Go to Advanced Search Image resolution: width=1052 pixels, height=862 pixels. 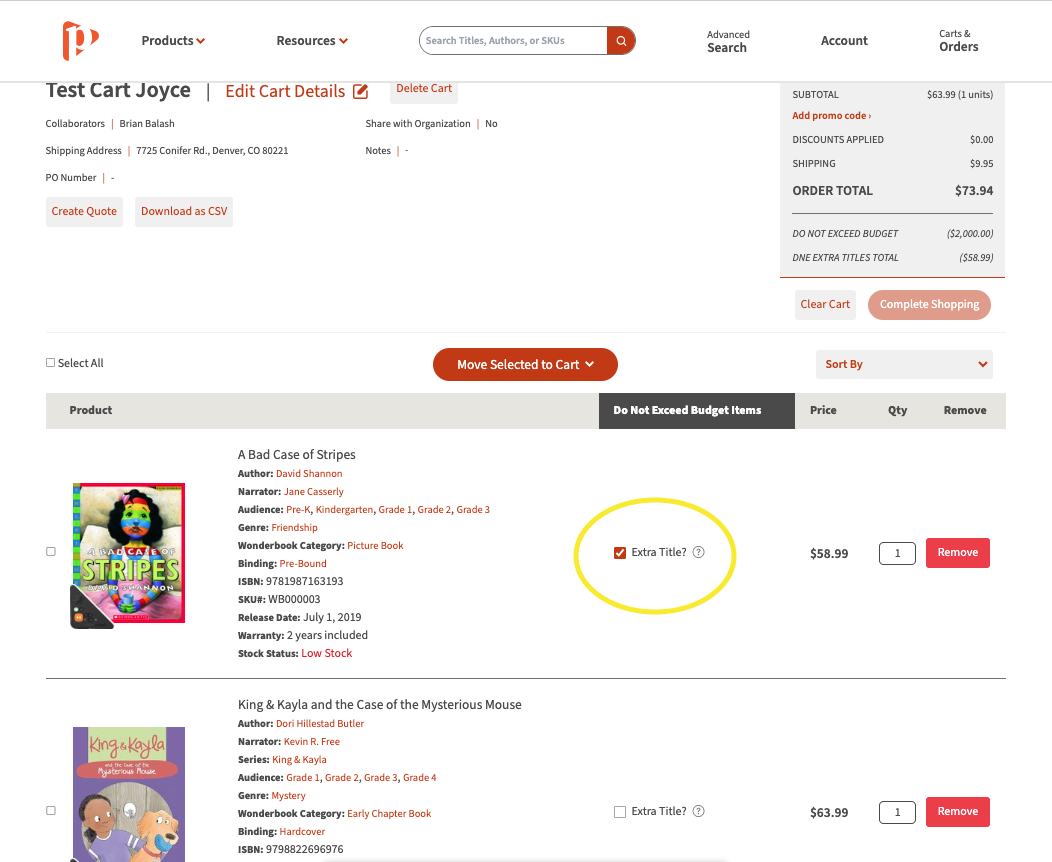tap(728, 41)
